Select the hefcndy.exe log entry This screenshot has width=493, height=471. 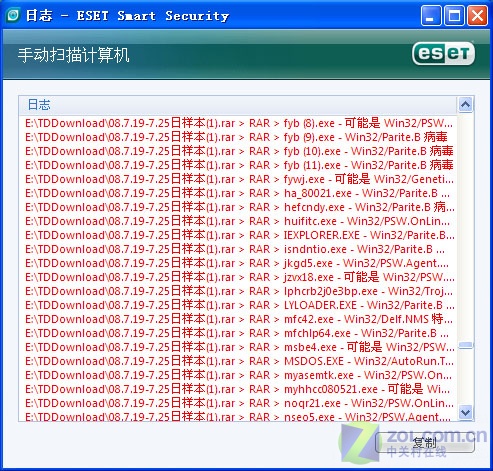coord(239,207)
